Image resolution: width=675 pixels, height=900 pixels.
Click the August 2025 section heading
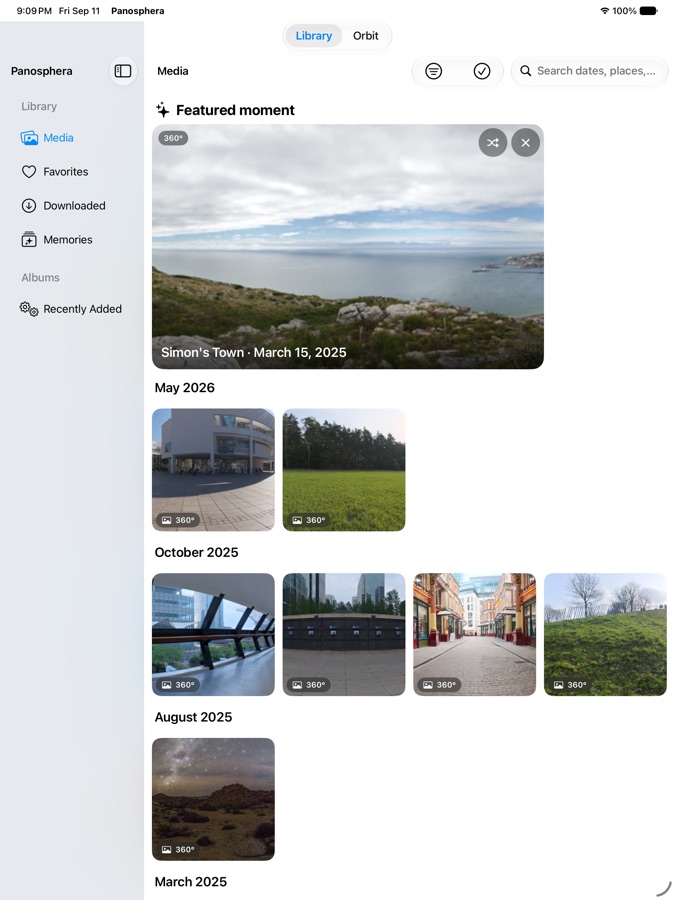(193, 717)
